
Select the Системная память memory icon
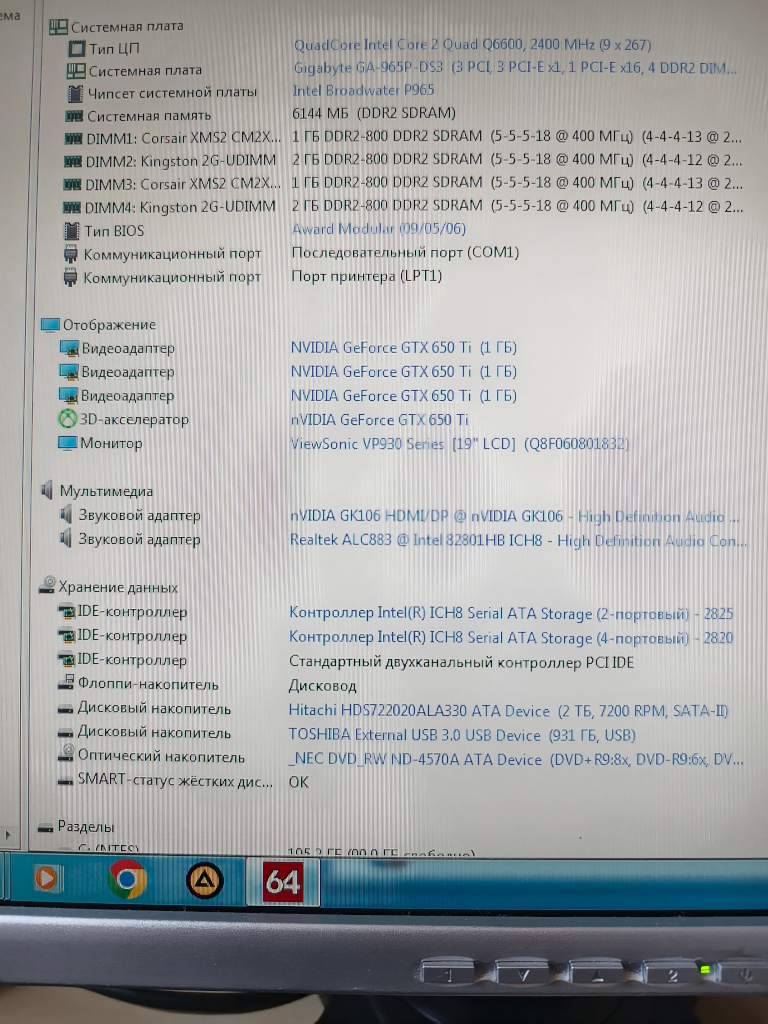(74, 116)
